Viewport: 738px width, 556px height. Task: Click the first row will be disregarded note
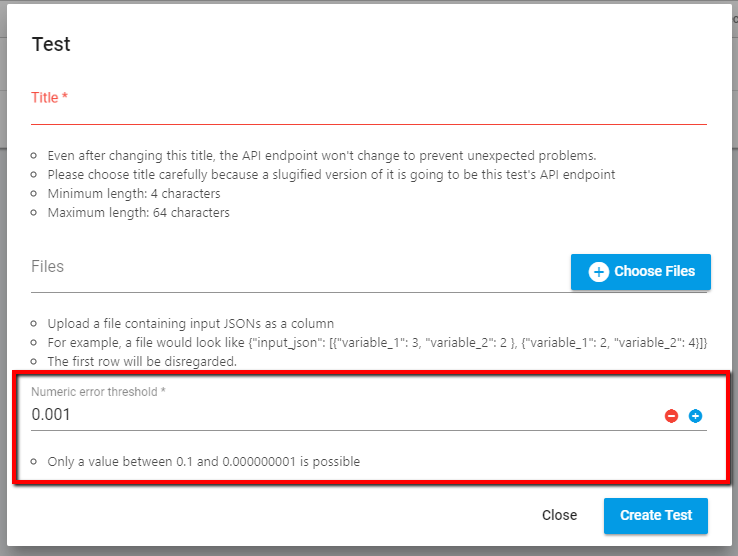point(142,362)
